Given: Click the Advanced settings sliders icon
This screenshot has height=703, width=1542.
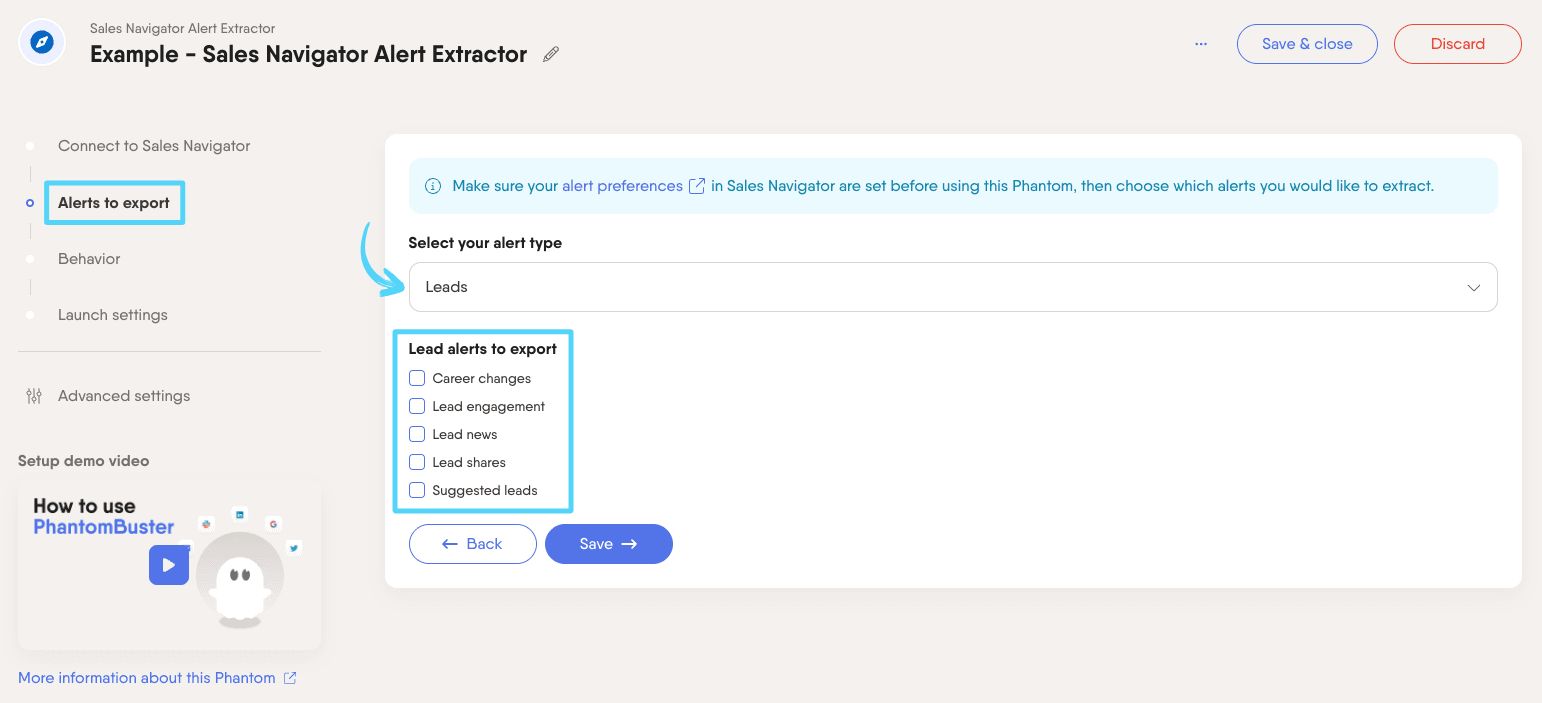Looking at the screenshot, I should (34, 396).
